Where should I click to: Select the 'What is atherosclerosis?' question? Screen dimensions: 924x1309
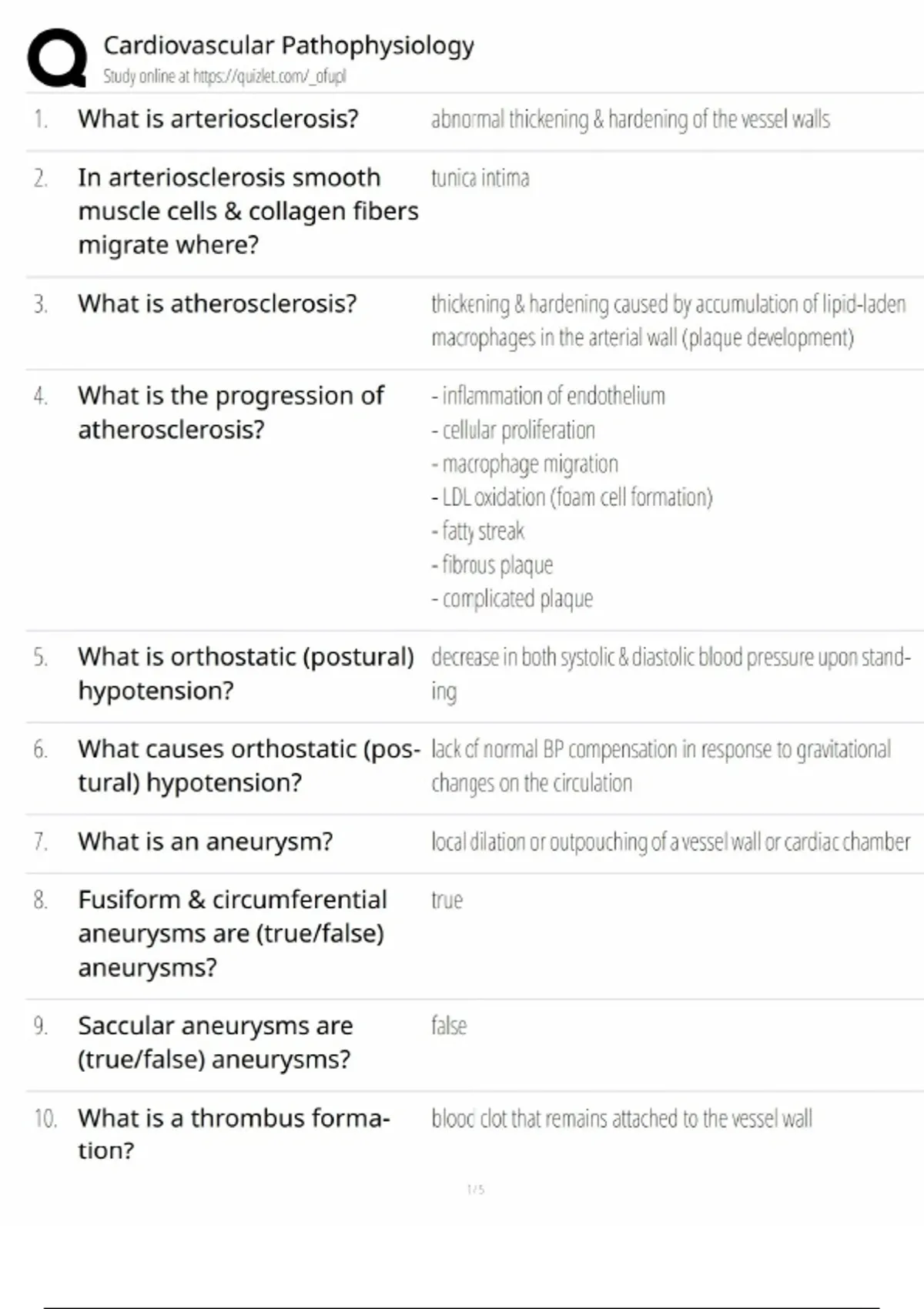click(217, 303)
